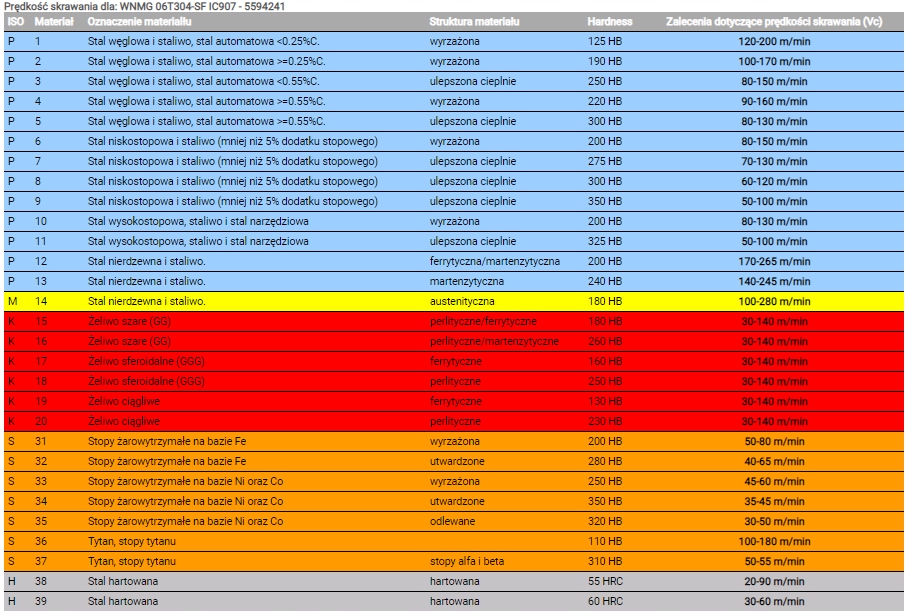The height and width of the screenshot is (614, 906).
Task: Click the 170-265 m/min cutting speed cell
Action: pos(774,262)
